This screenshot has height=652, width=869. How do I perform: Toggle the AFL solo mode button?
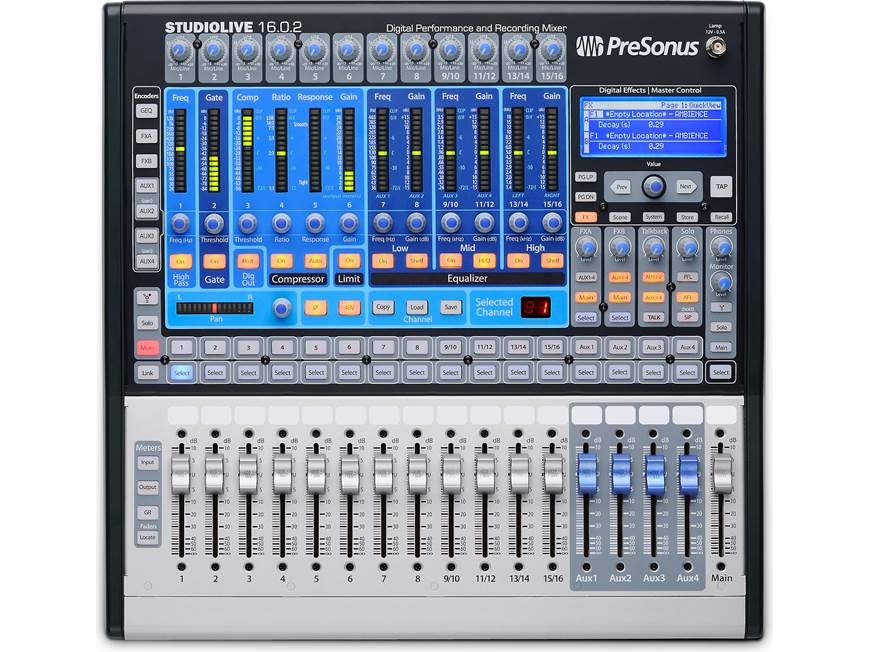pos(688,297)
